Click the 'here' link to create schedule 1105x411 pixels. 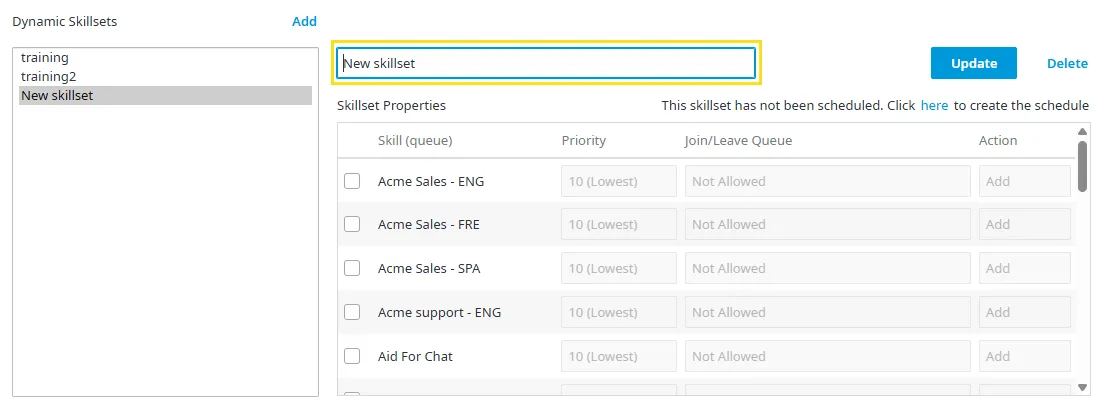click(x=934, y=106)
